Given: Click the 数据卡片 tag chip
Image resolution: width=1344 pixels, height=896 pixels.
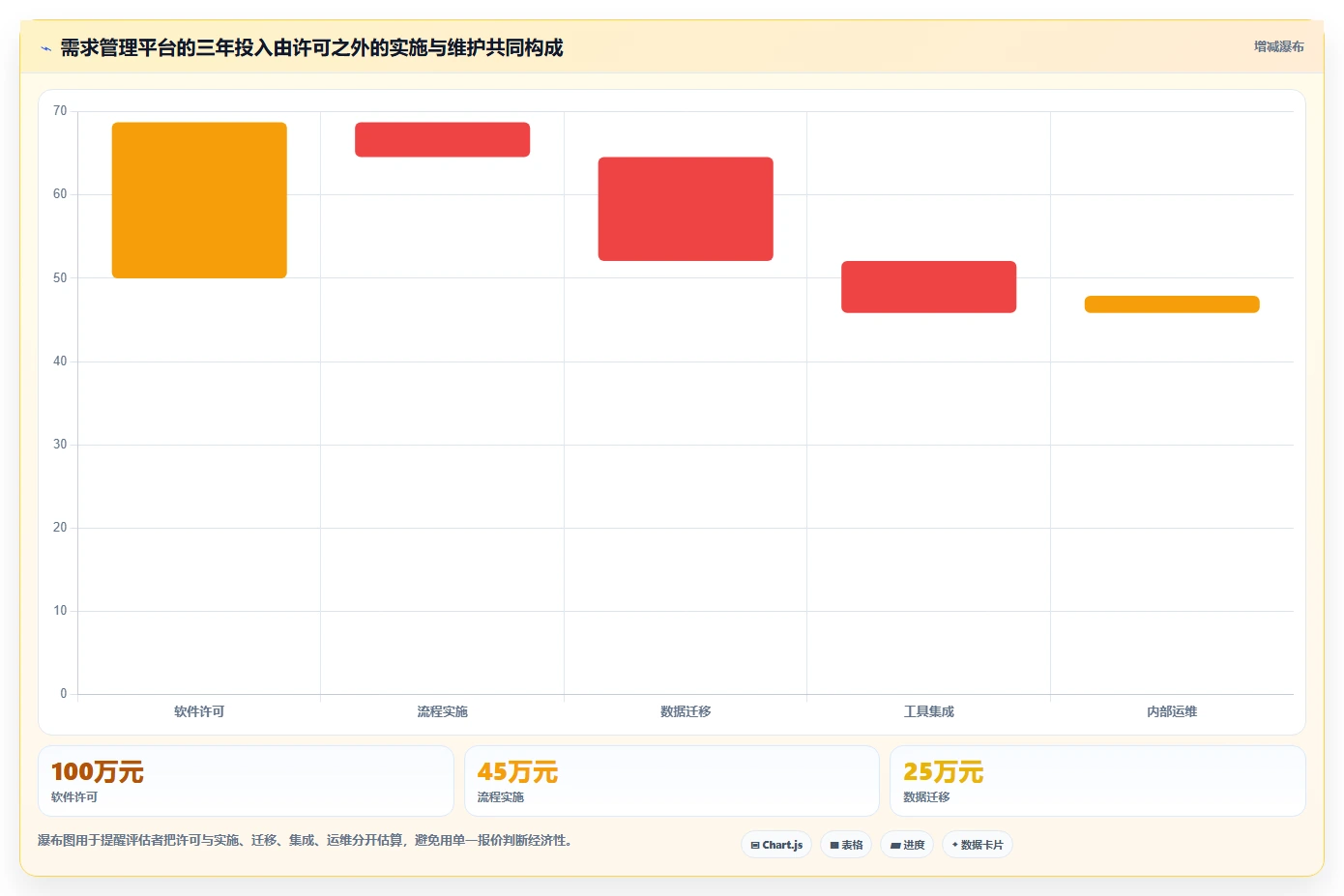Looking at the screenshot, I should (978, 845).
